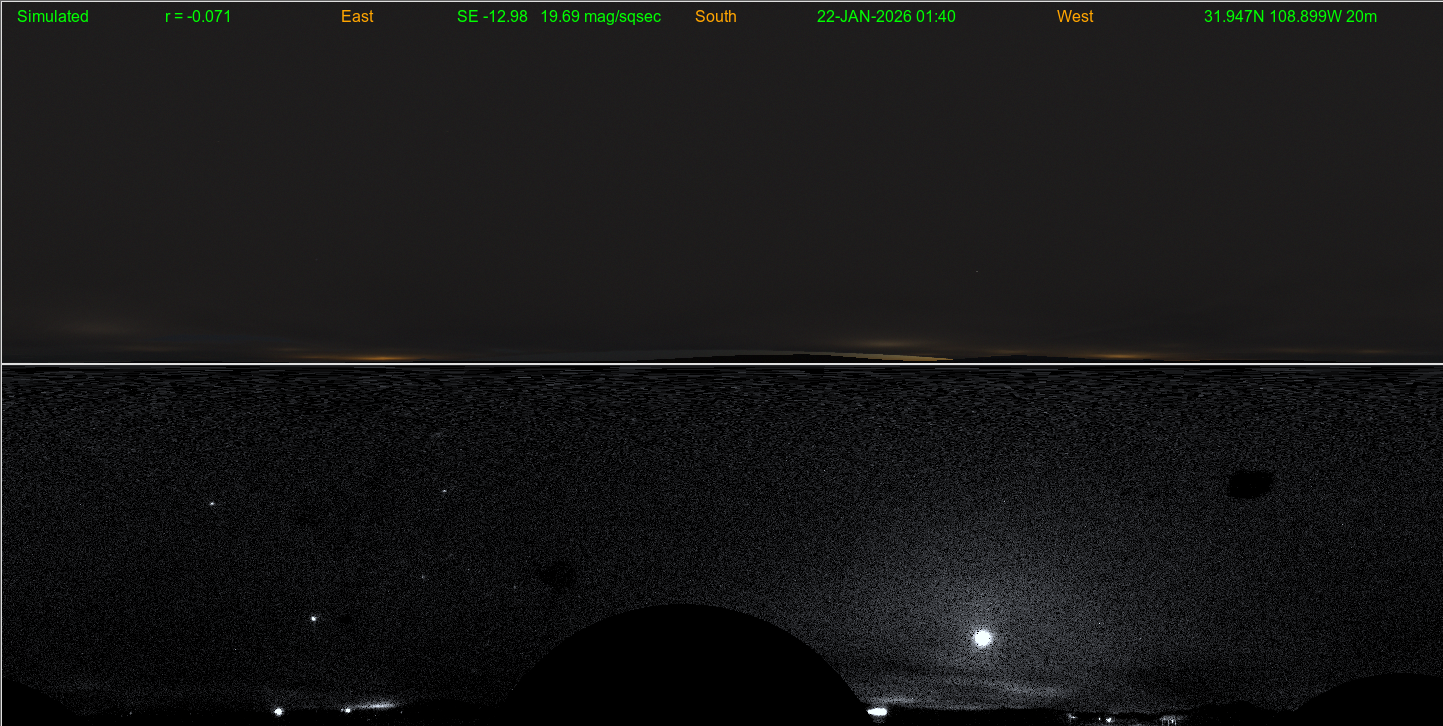Select the 22-JAN-2026 01:40 timestamp
Viewport: 1443px width, 726px height.
tap(886, 17)
